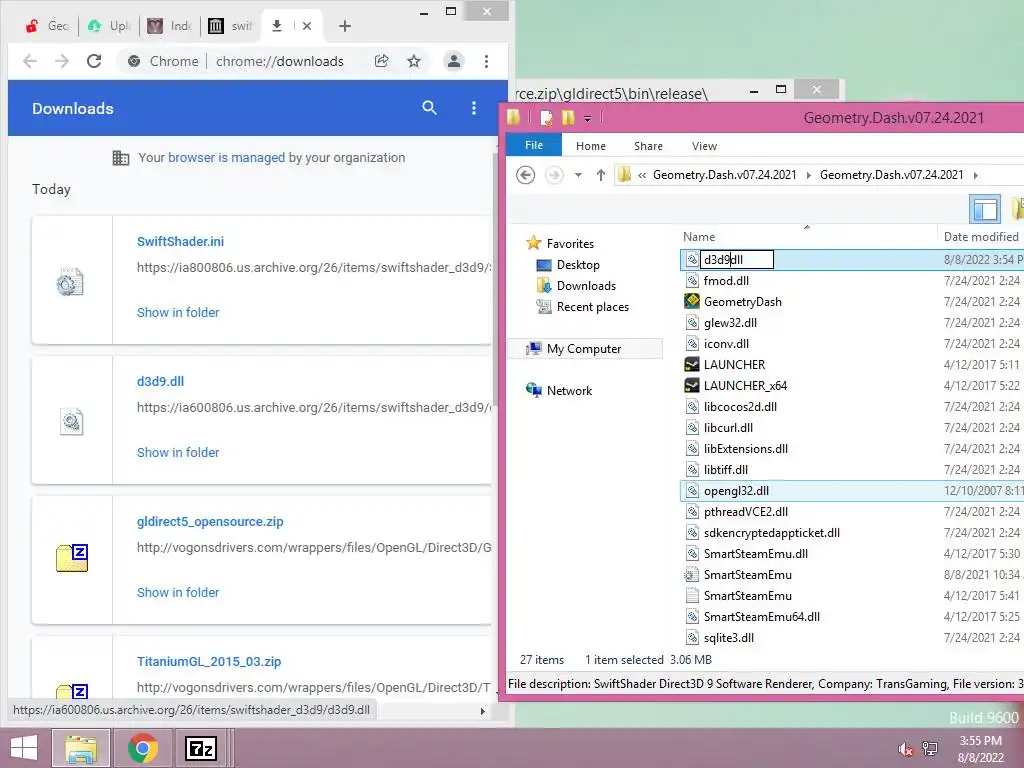
Task: Expand arrow between the two Geometry.Dash breadcrumbs
Action: tap(808, 175)
